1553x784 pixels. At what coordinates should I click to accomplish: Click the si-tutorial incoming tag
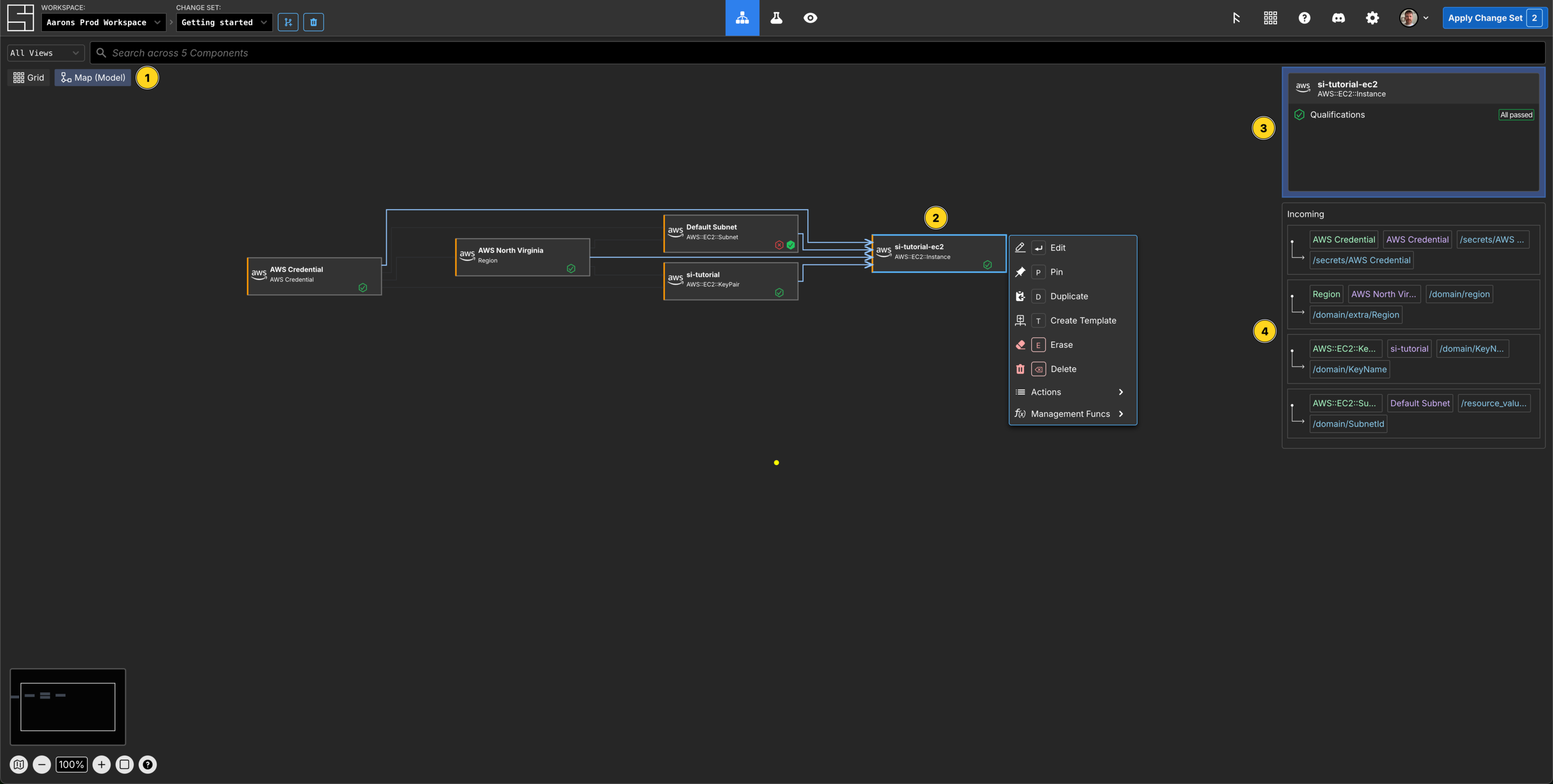[x=1409, y=348]
